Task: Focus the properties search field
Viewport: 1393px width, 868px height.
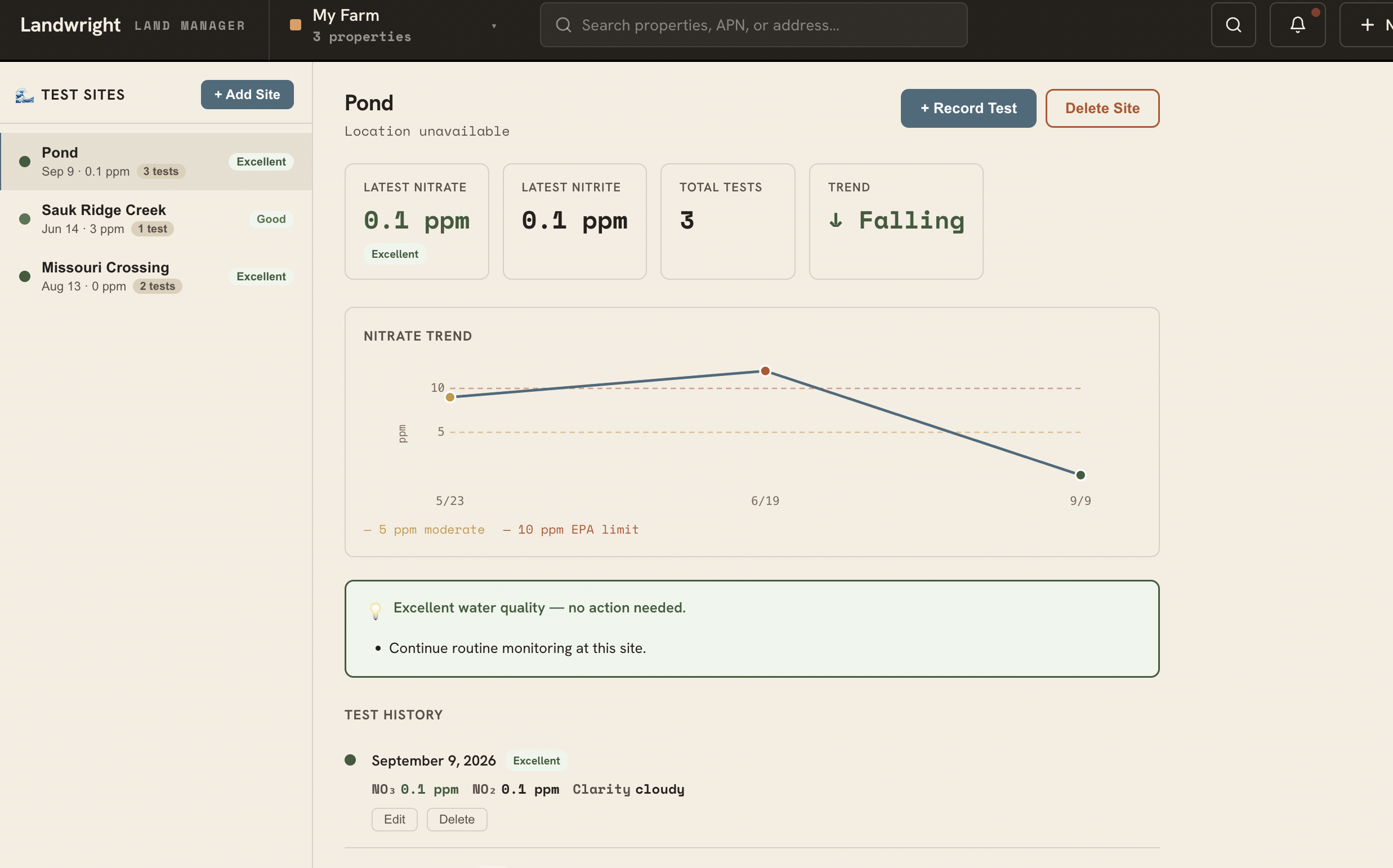Action: pos(753,25)
